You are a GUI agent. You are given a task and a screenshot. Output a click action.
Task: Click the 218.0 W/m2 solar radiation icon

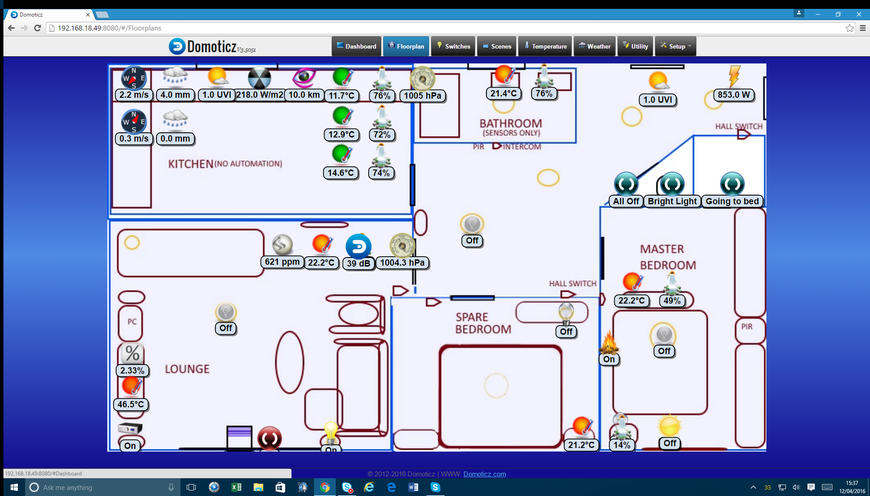(259, 78)
